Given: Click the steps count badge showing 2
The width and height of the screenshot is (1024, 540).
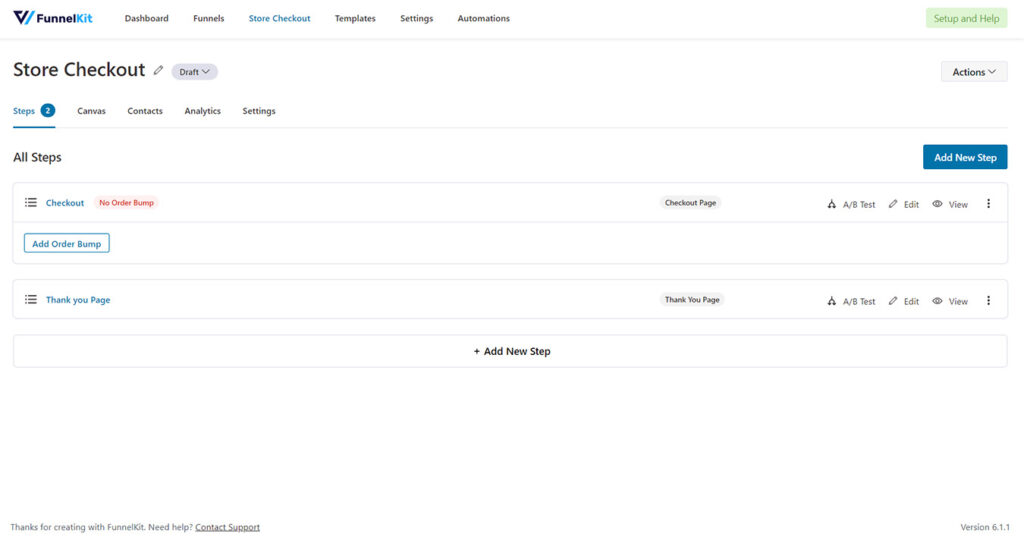Looking at the screenshot, I should pyautogui.click(x=48, y=110).
